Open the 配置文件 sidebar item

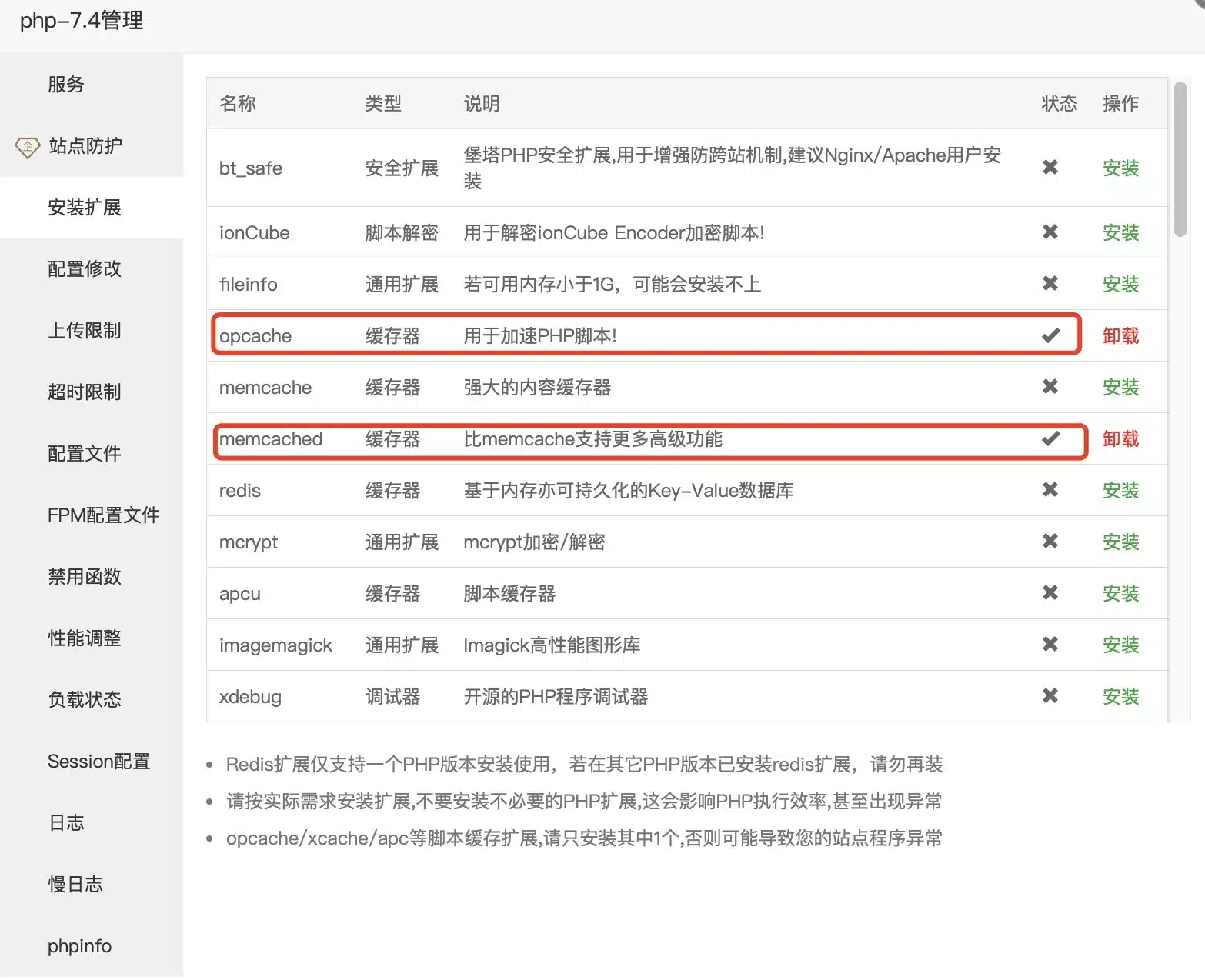[92, 454]
